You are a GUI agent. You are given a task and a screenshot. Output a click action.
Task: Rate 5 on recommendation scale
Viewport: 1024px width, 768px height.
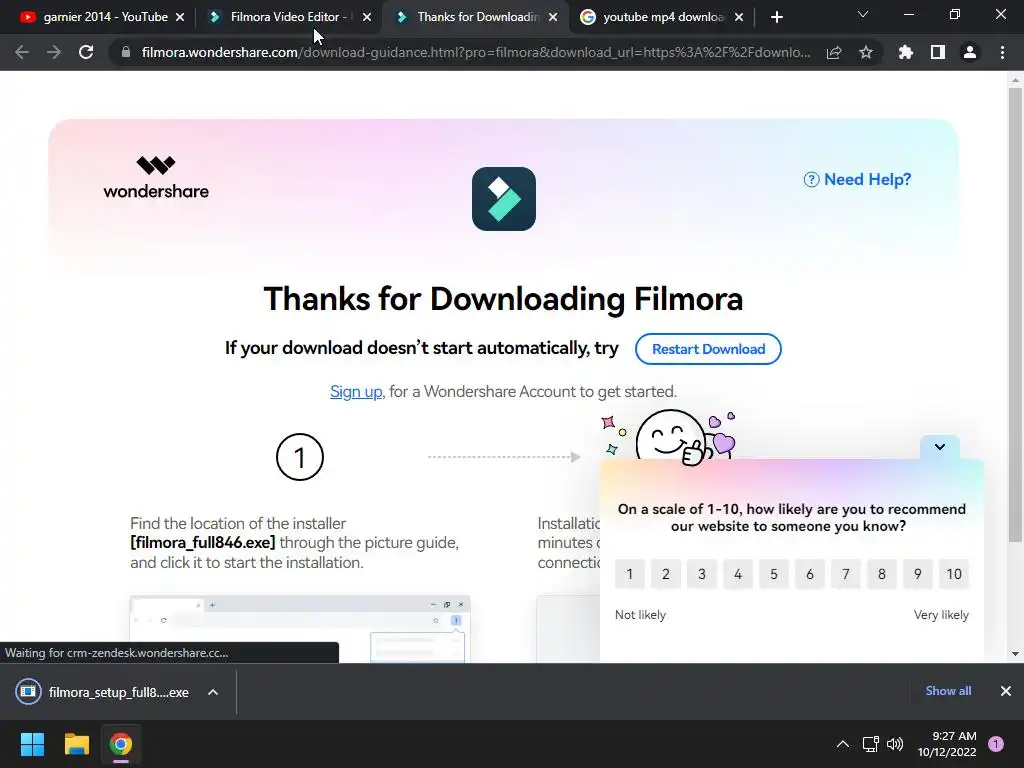click(x=773, y=574)
